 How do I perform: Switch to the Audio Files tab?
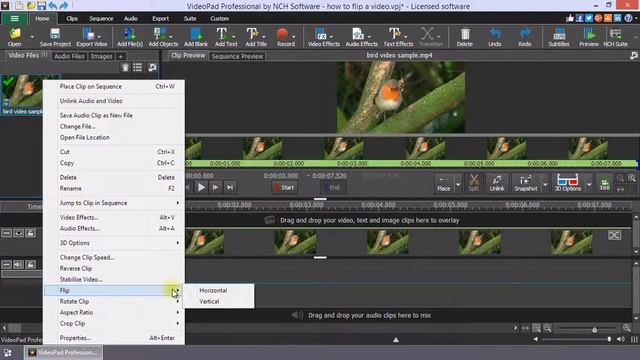pos(69,56)
